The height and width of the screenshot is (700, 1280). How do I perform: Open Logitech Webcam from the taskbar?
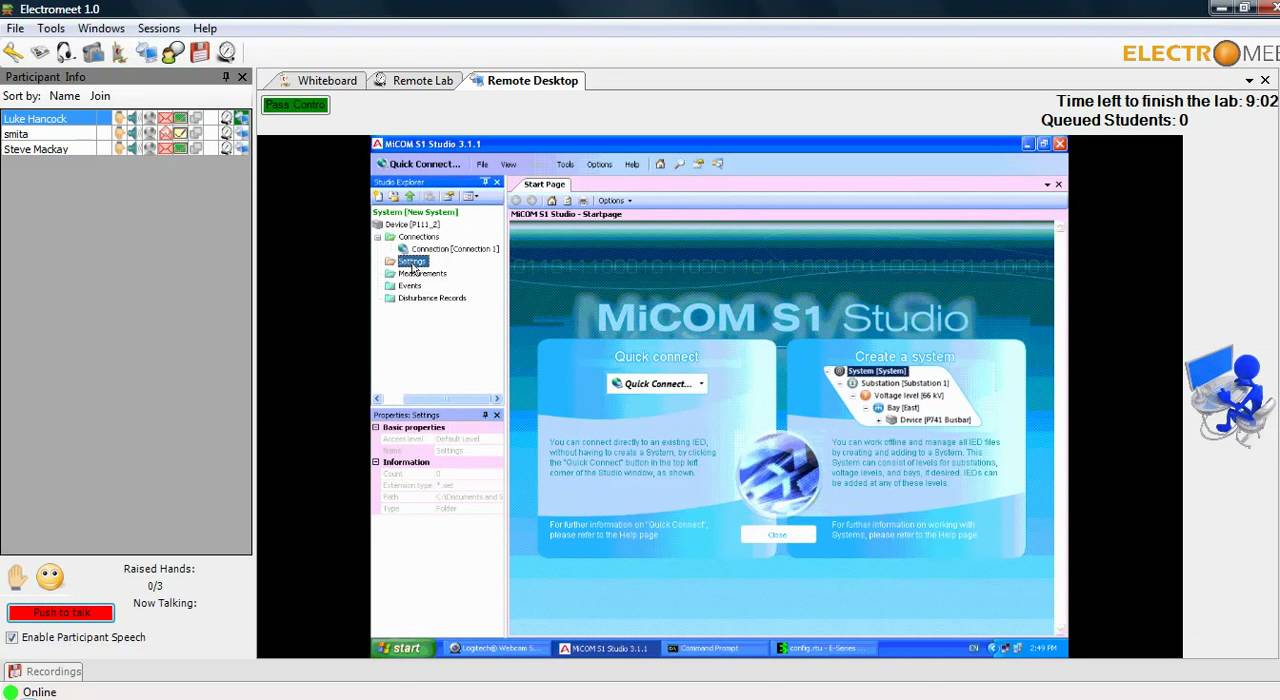pyautogui.click(x=497, y=648)
